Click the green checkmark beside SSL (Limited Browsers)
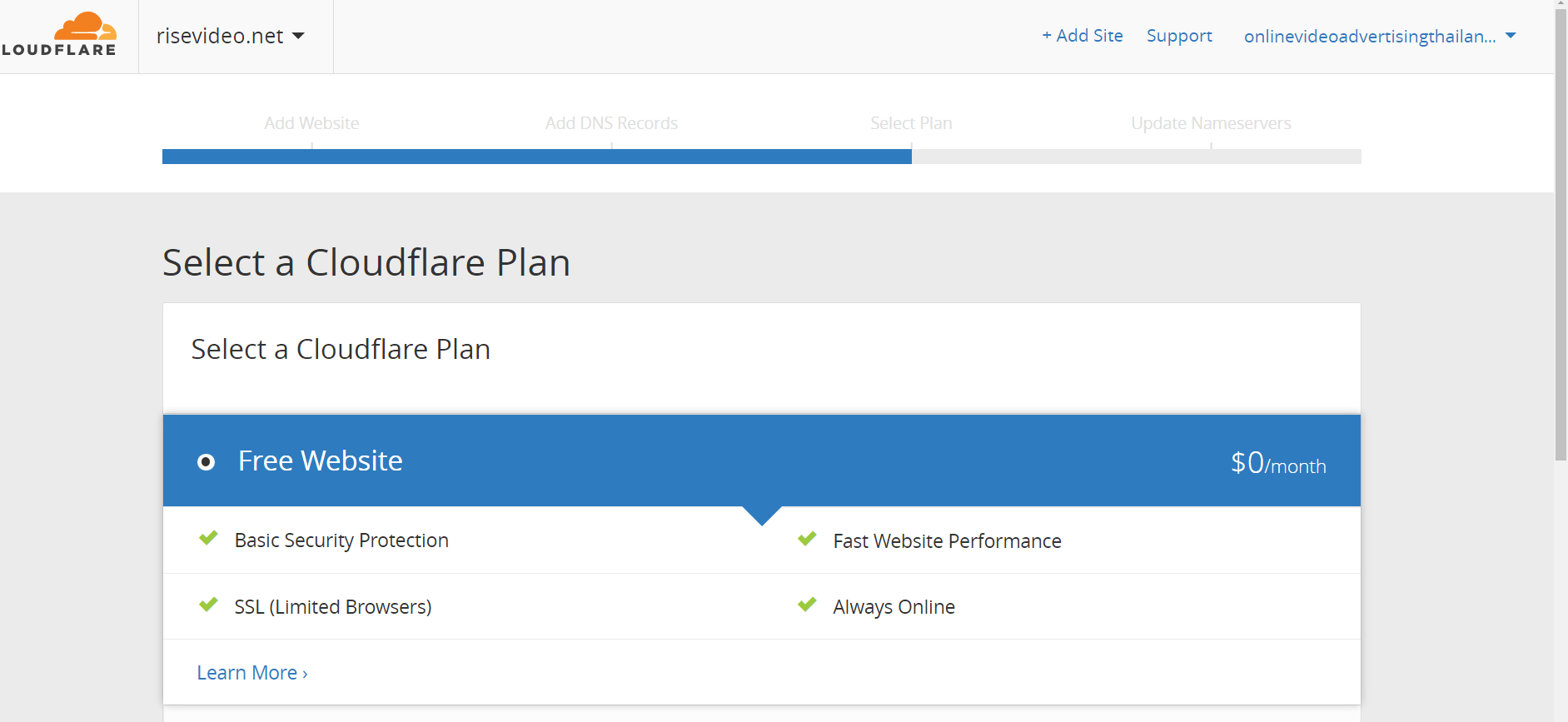The width and height of the screenshot is (1568, 722). (x=208, y=605)
